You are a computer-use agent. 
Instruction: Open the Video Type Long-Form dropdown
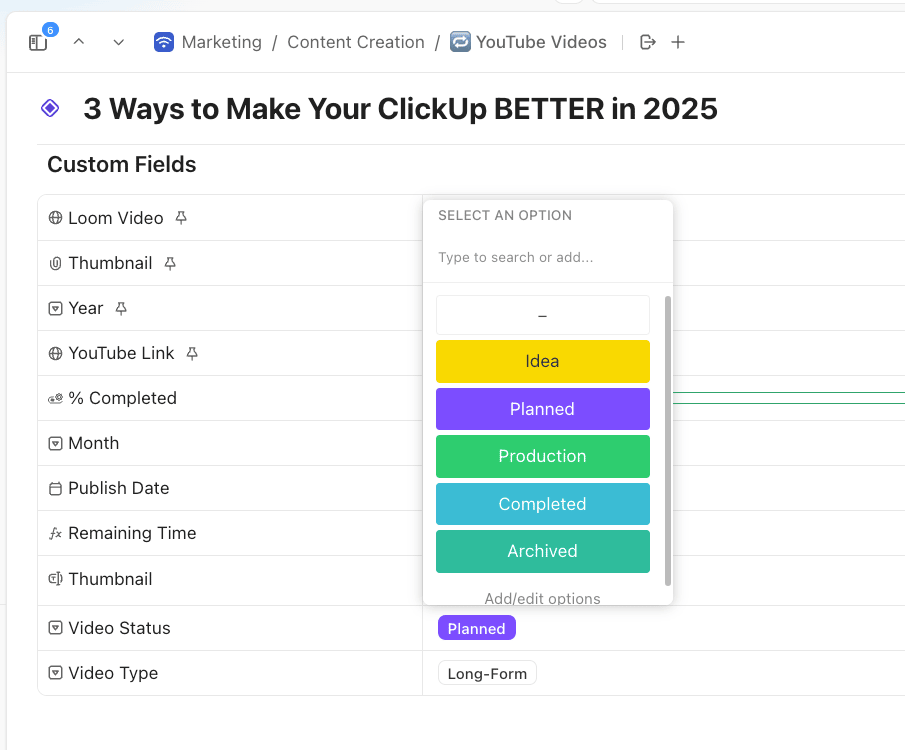pyautogui.click(x=487, y=673)
